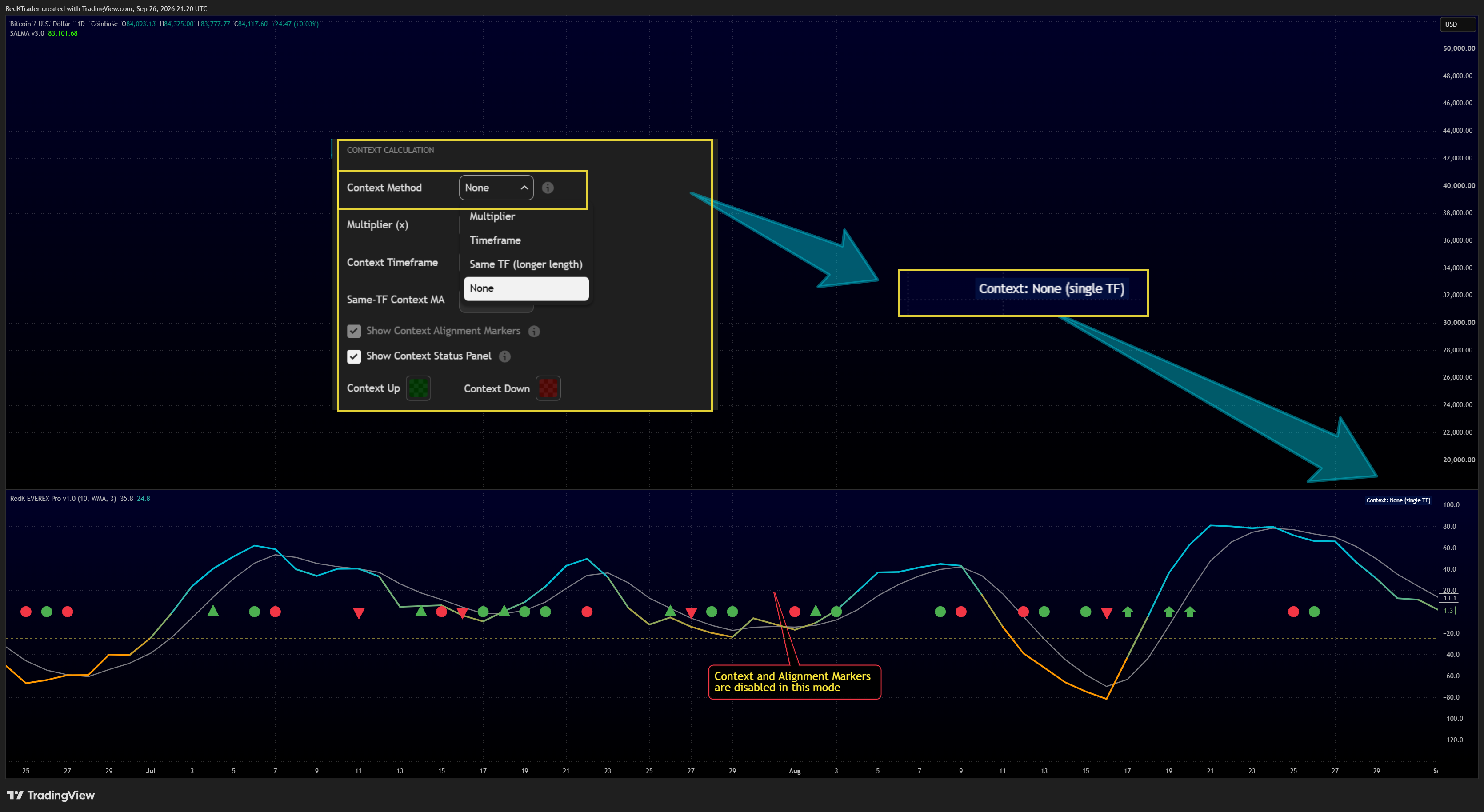Click small Context: None (single TF) status panel
Viewport: 1484px width, 812px height.
point(1398,500)
